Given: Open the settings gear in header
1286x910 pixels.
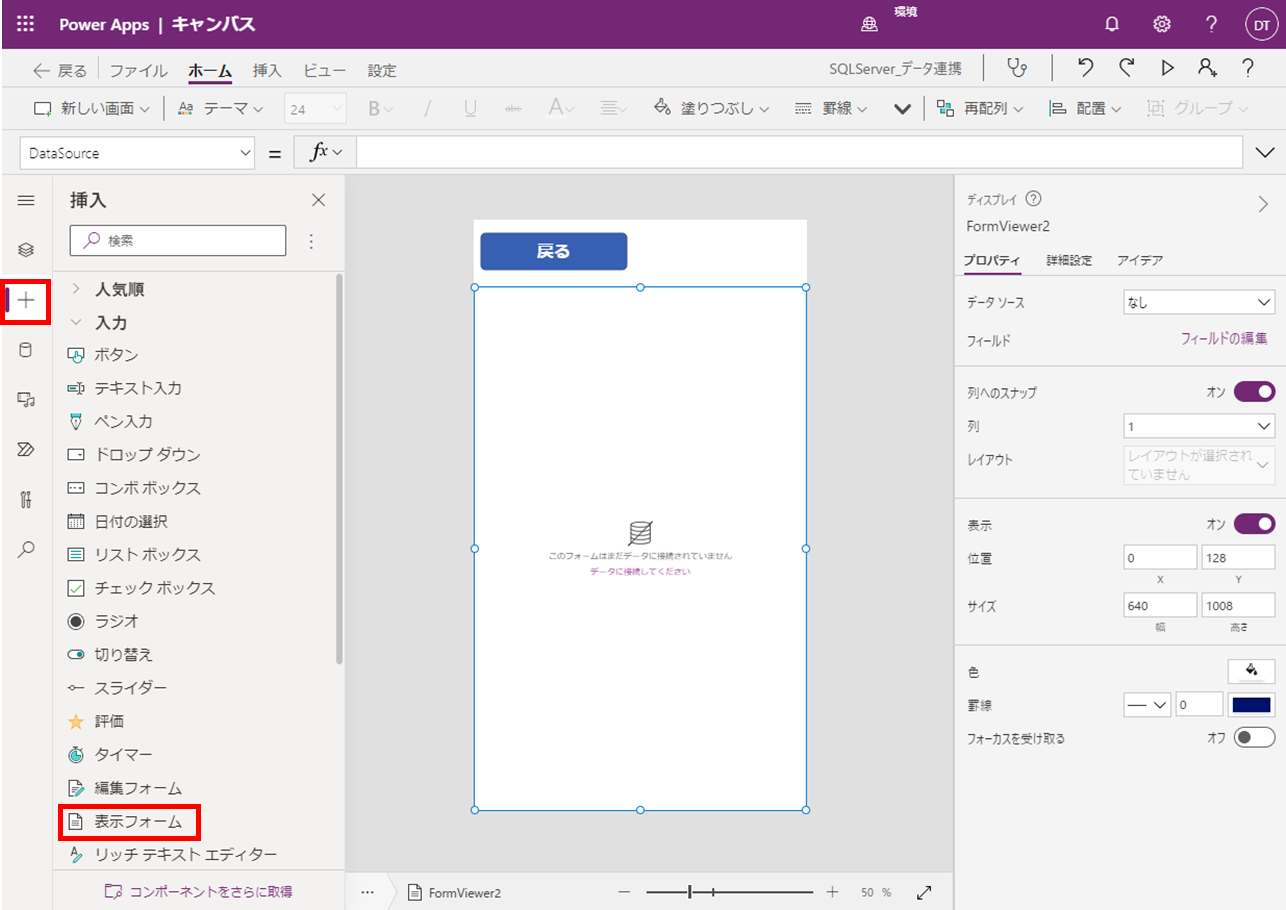Looking at the screenshot, I should (x=1162, y=24).
